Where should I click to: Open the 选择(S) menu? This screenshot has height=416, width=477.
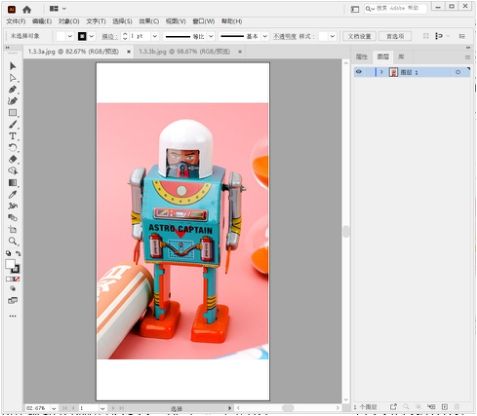tap(122, 21)
